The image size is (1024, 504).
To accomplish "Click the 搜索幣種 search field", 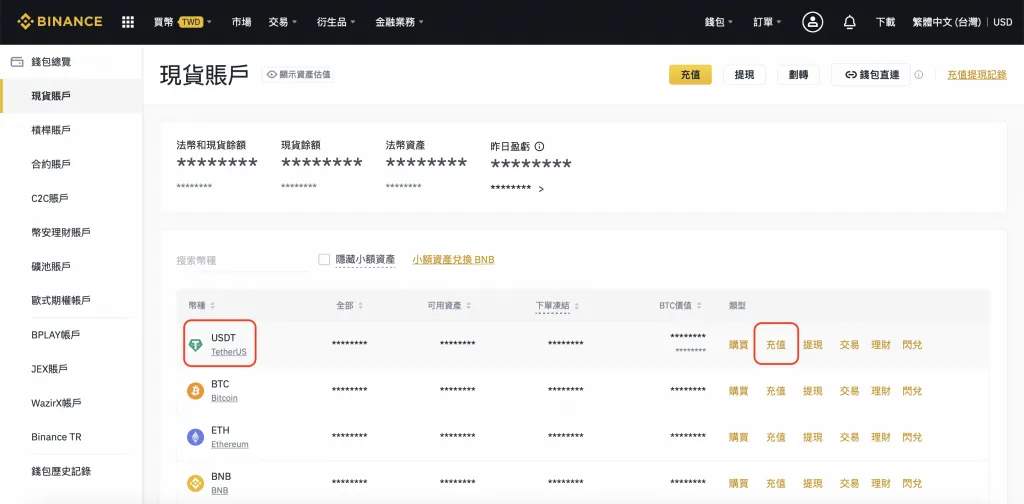I will pyautogui.click(x=240, y=260).
